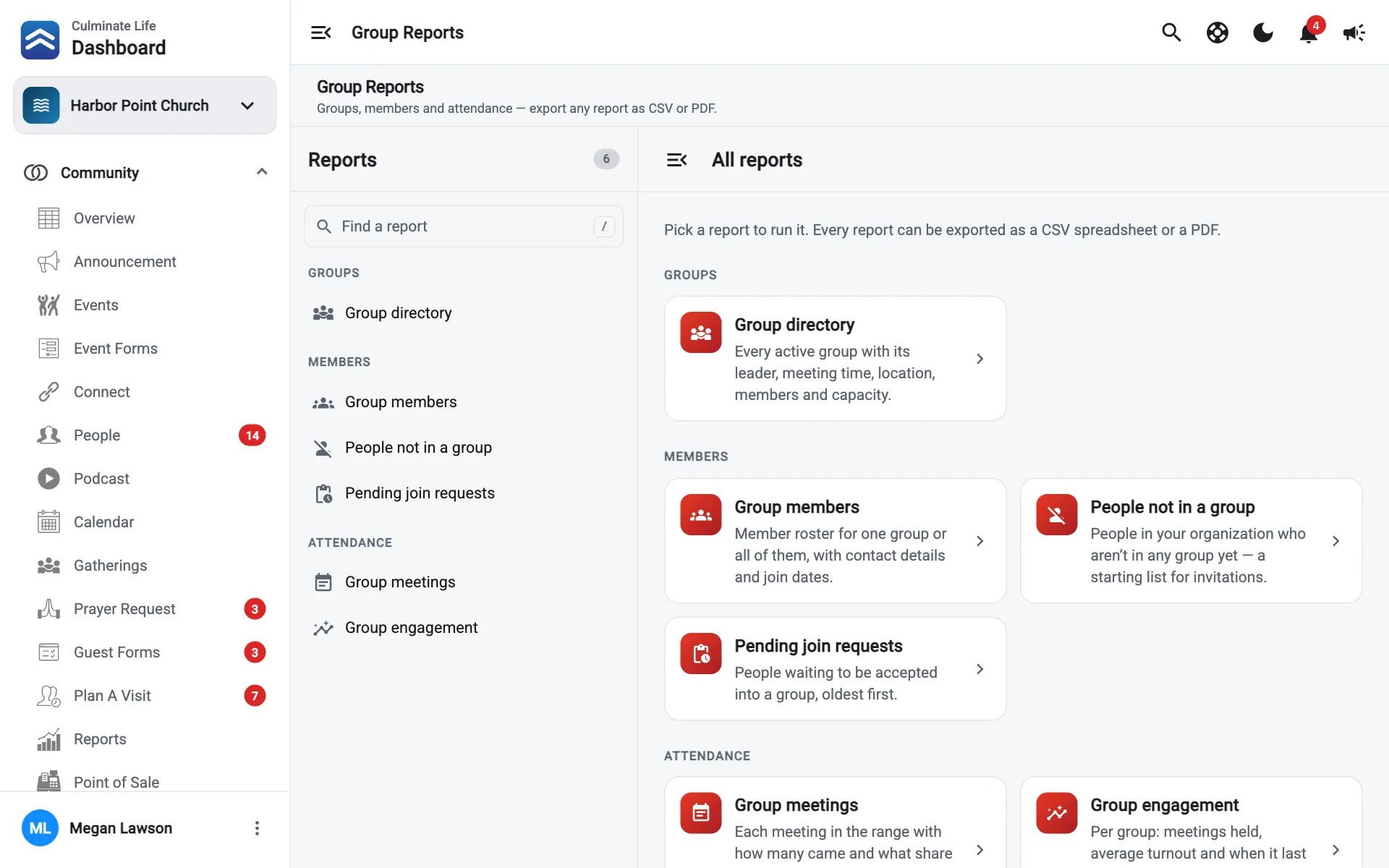1389x868 pixels.
Task: Click the Culminate Life logo
Action: click(x=41, y=40)
